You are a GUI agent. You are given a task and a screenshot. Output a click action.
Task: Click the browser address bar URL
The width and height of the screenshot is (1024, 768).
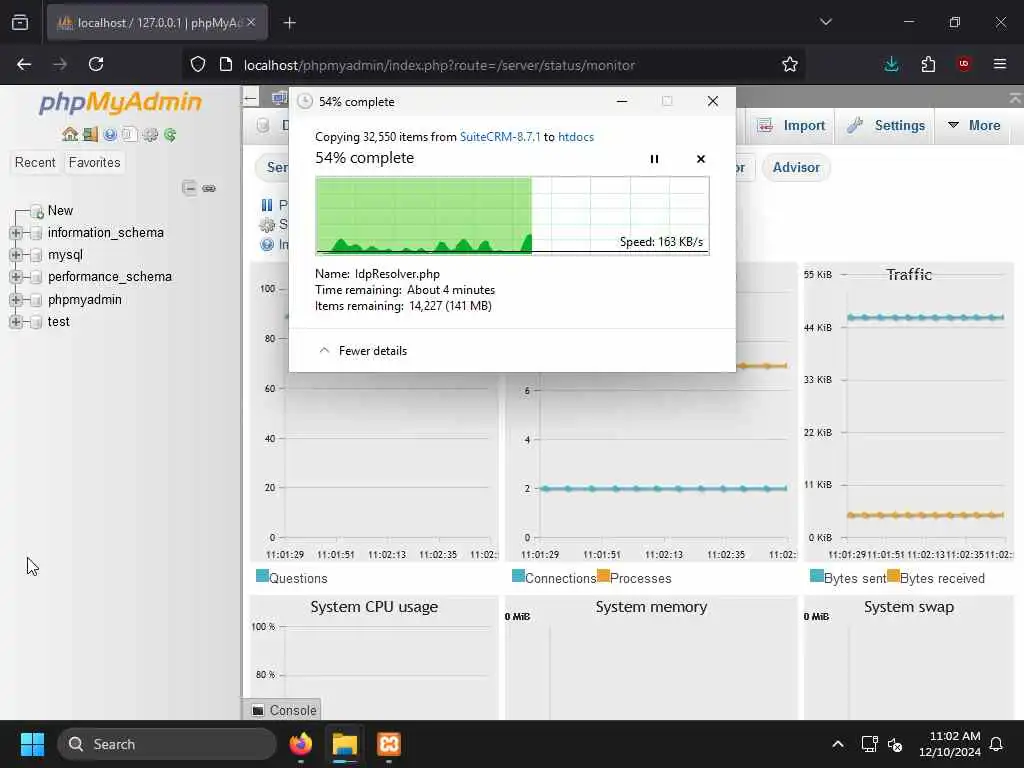439,65
